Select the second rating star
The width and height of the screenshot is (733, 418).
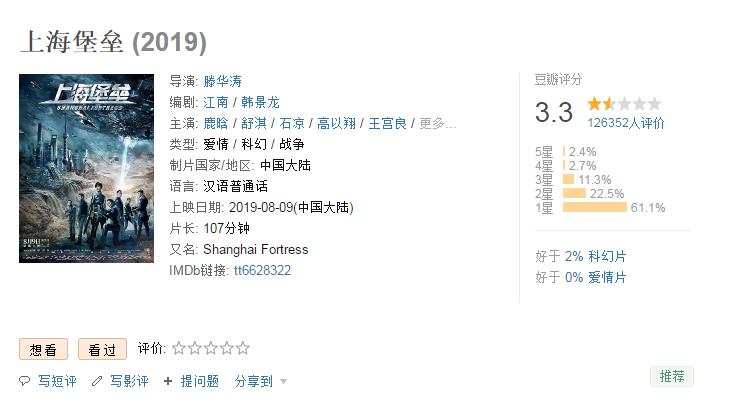(x=194, y=348)
